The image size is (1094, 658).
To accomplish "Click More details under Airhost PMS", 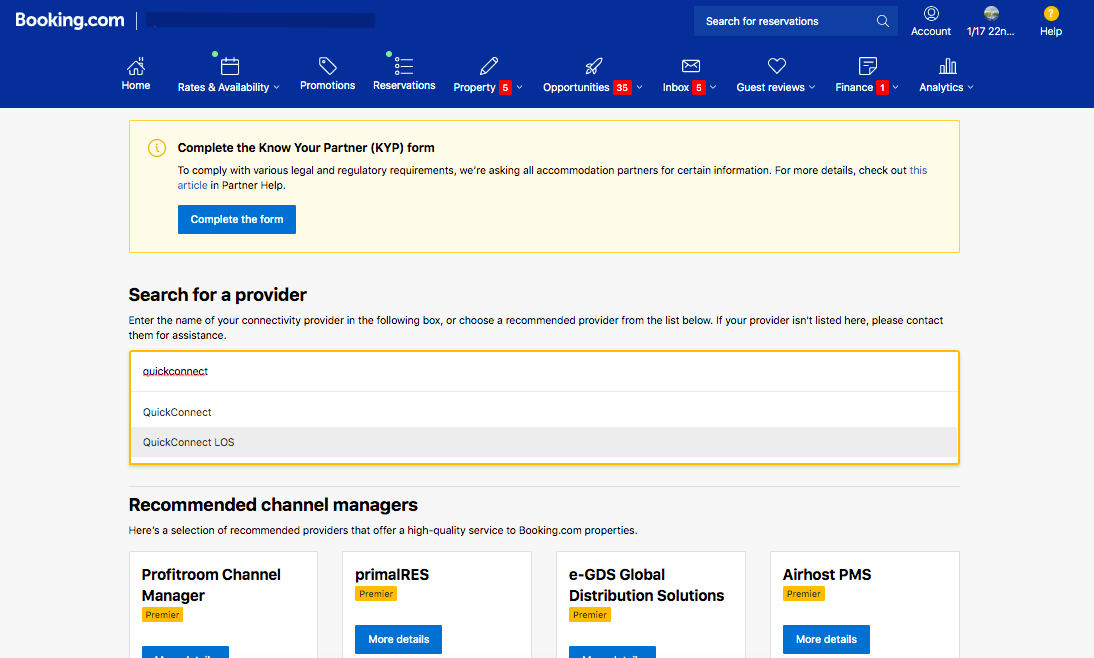I will point(826,639).
